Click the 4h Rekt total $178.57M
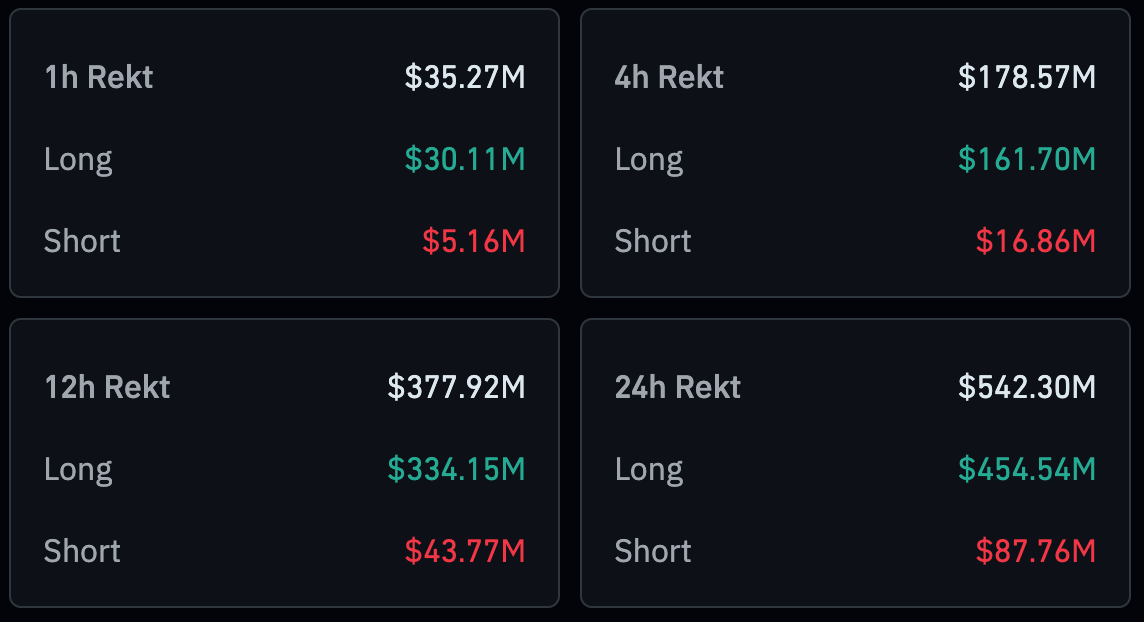1144x622 pixels. 1027,77
